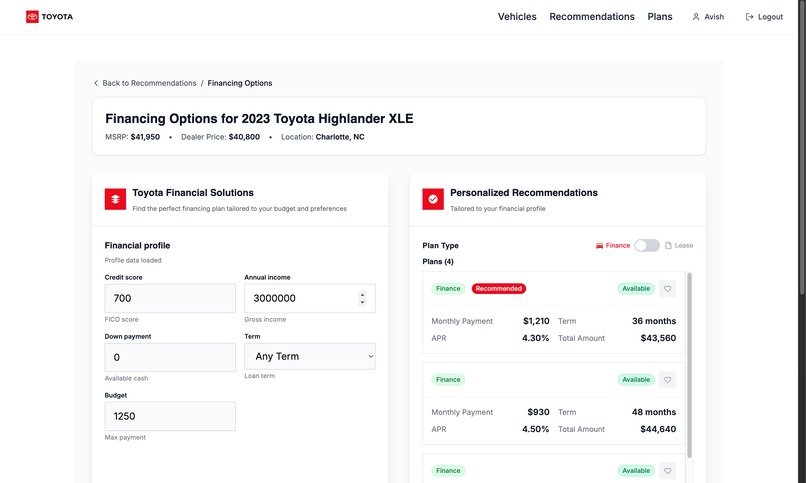Select the $1,210 monthly payment value
This screenshot has height=483, width=806.
tap(536, 321)
